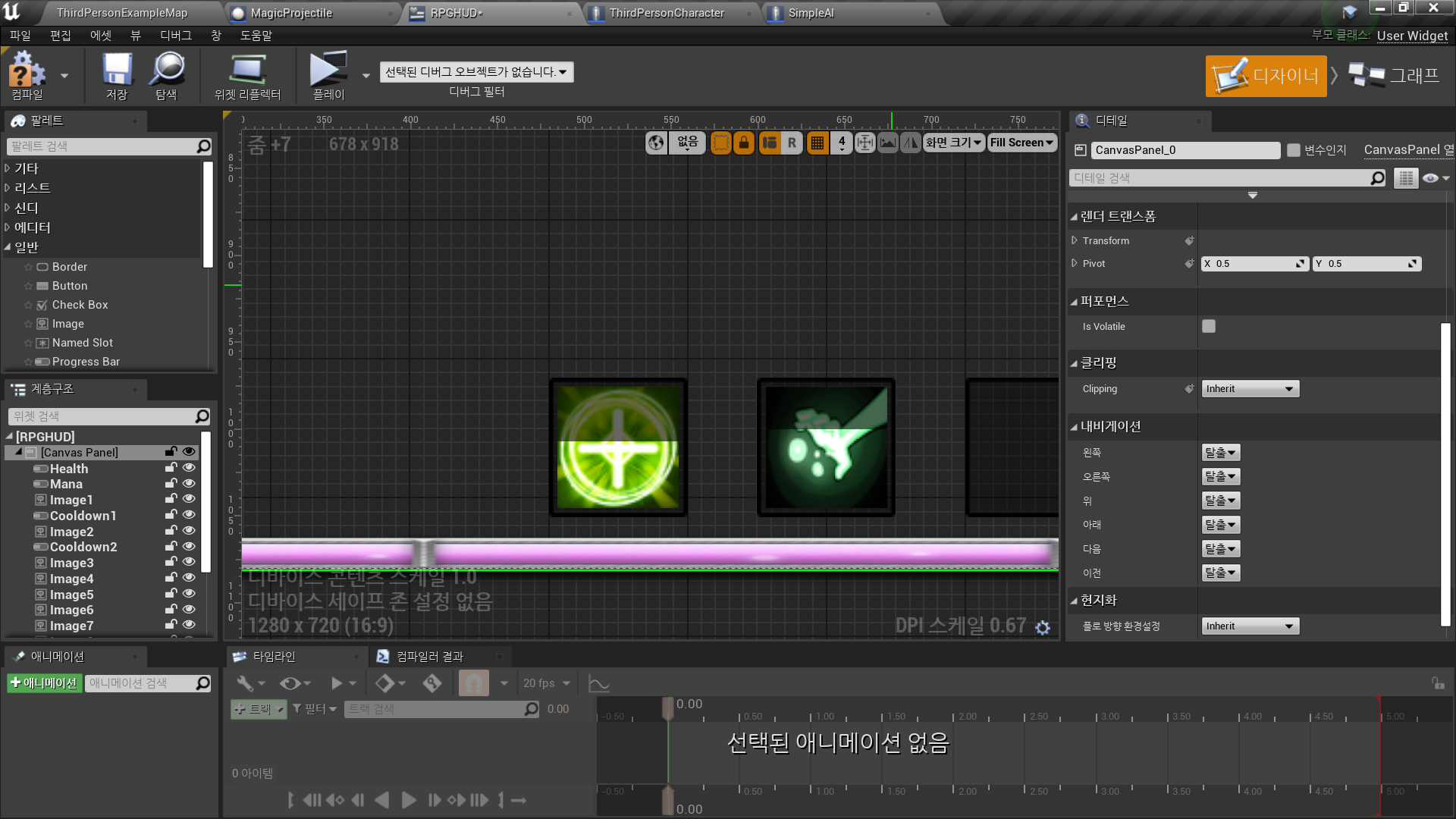Expand the Transform property
The width and height of the screenshot is (1456, 819).
1075,240
